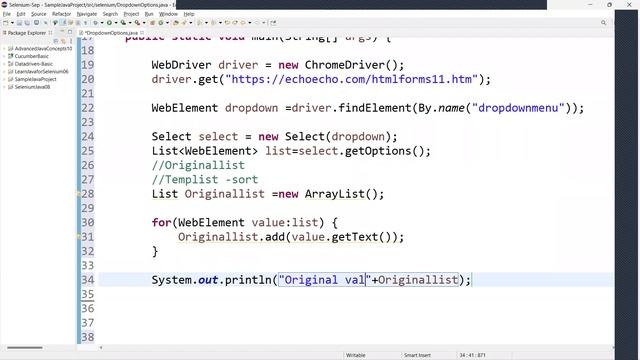Click //Templist -sort comment
The width and height of the screenshot is (640, 360).
(204, 180)
